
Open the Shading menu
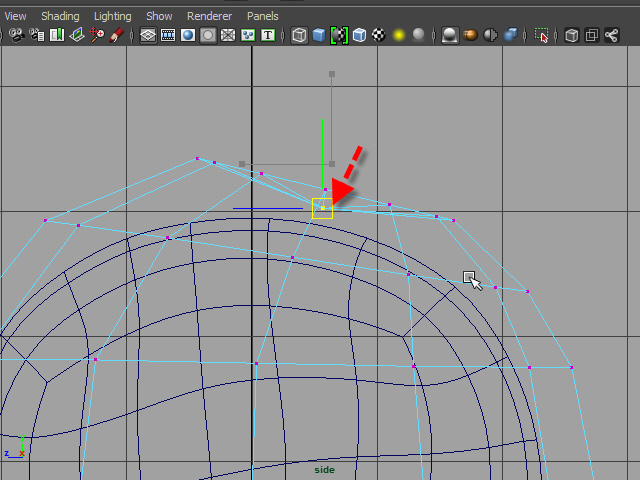(x=60, y=16)
